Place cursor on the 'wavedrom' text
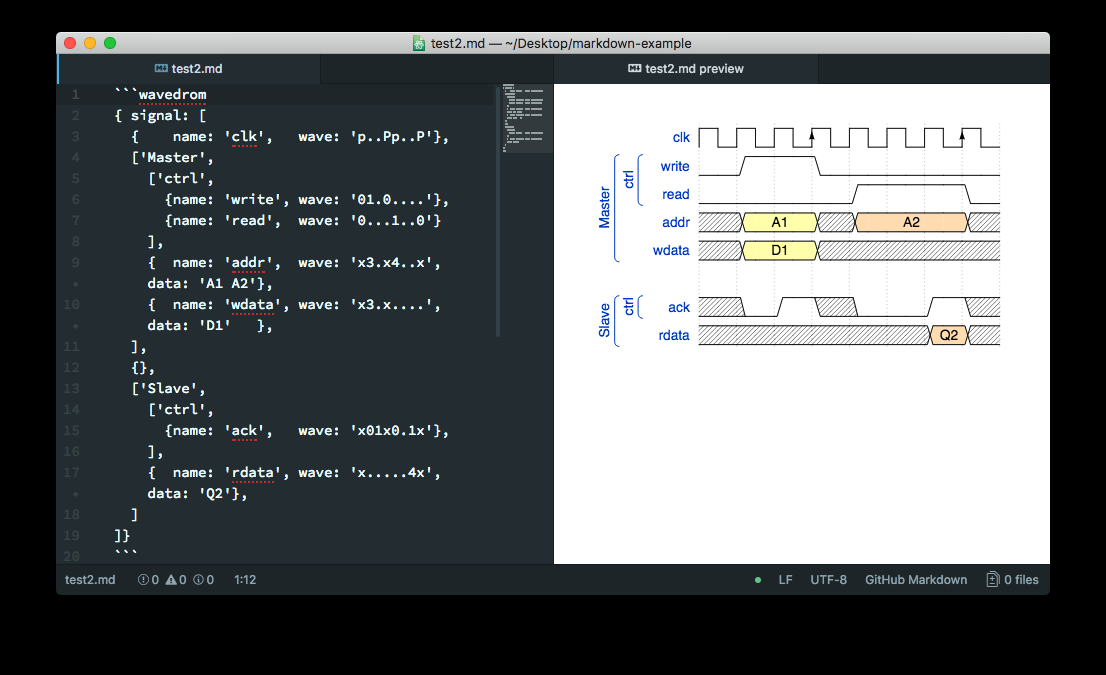Viewport: 1106px width, 675px height. (172, 95)
